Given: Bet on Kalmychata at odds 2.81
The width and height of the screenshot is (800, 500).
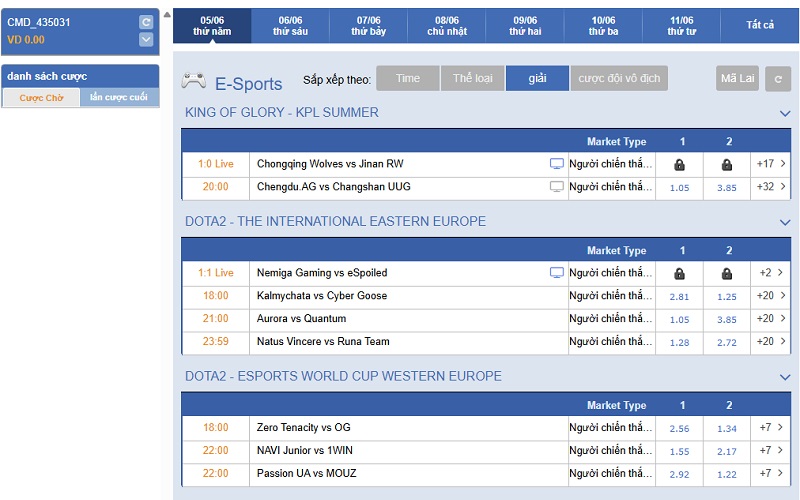Looking at the screenshot, I should pos(679,296).
